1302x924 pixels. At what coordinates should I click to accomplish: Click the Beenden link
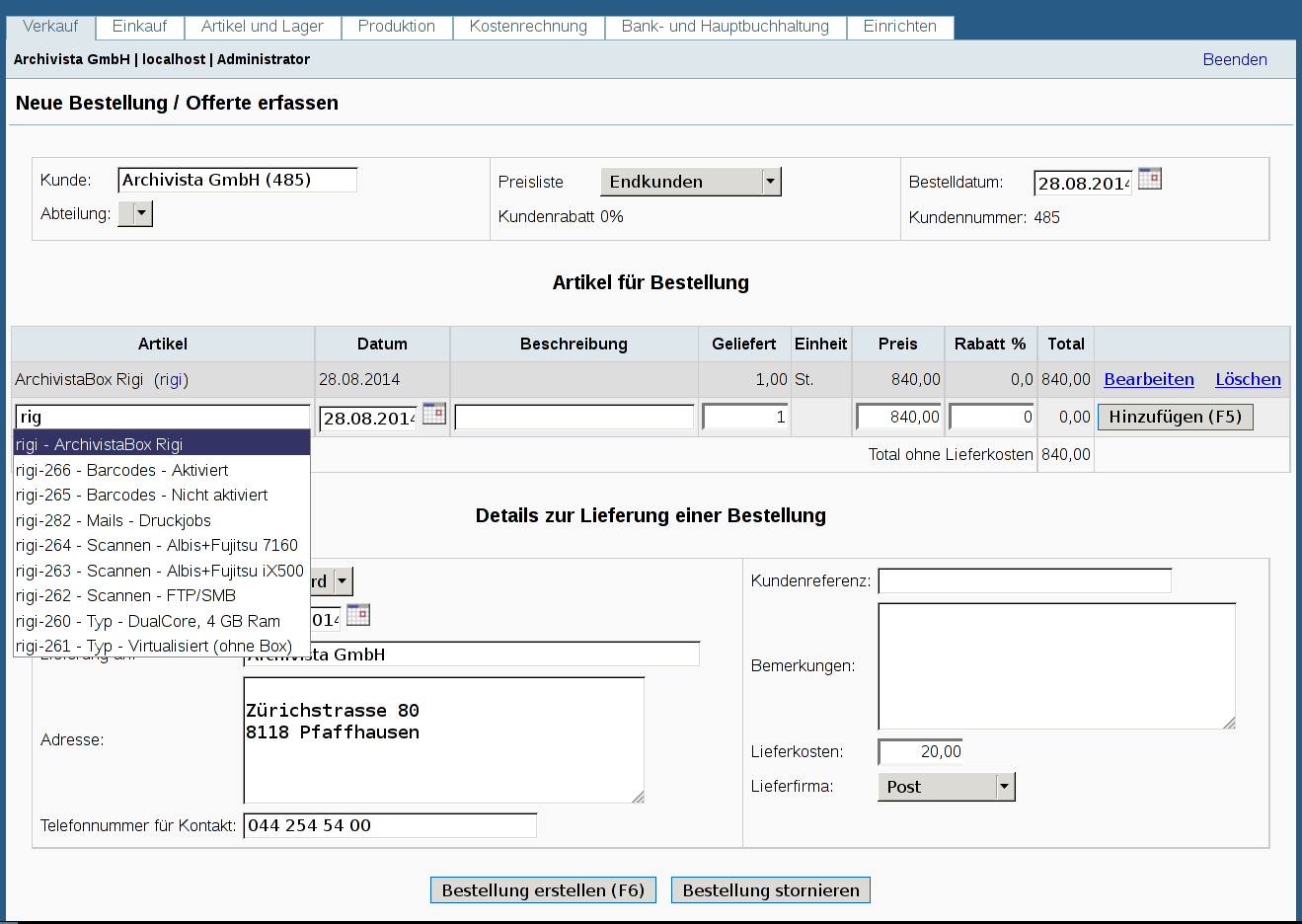(1235, 59)
